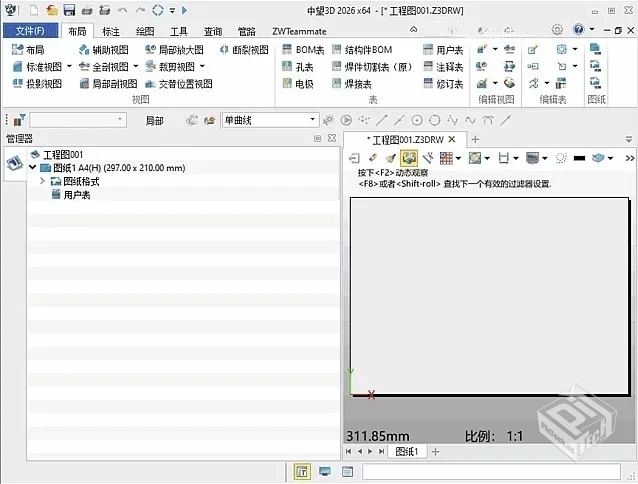The width and height of the screenshot is (638, 484).
Task: Insert a BOM表 table
Action: pos(303,50)
